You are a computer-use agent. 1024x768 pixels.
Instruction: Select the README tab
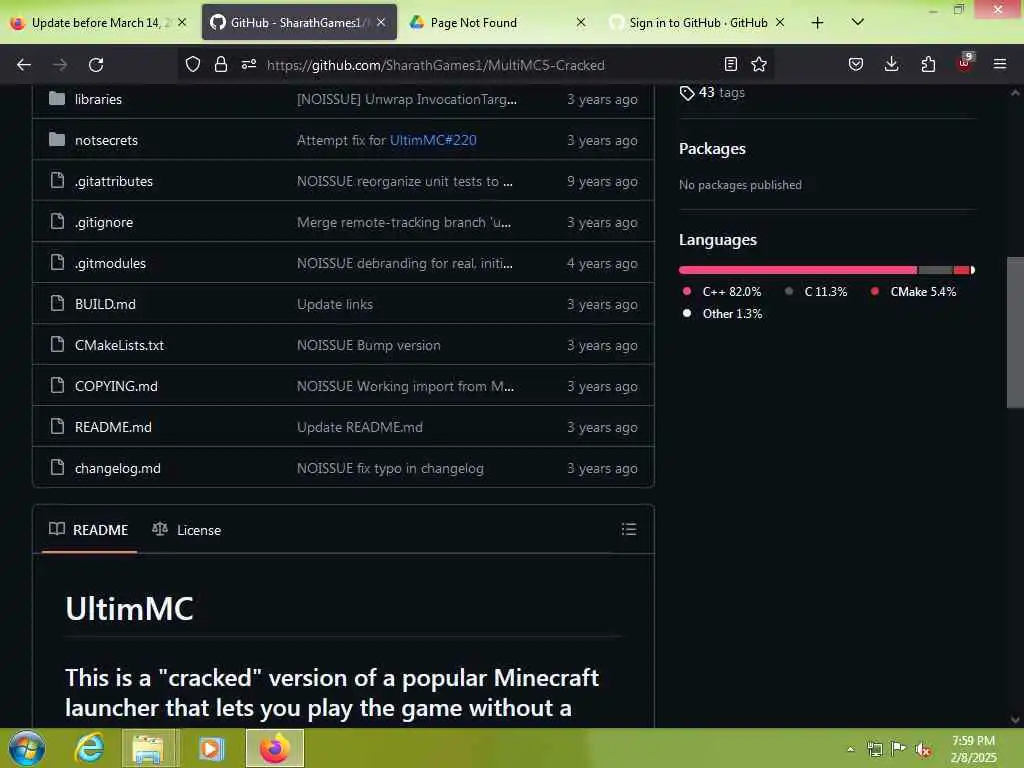click(x=89, y=530)
